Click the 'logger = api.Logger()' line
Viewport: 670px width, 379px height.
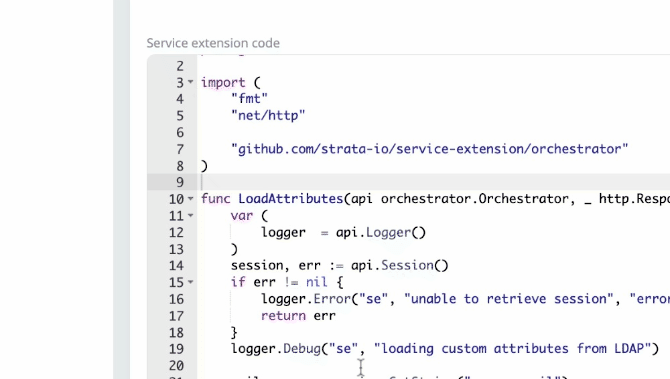tap(344, 232)
